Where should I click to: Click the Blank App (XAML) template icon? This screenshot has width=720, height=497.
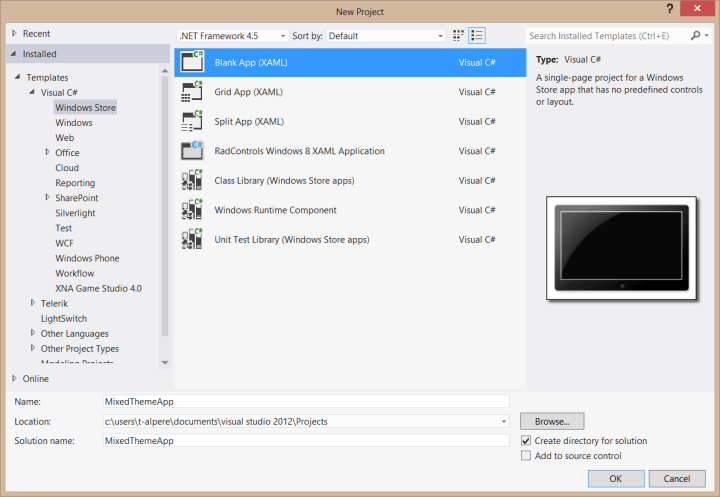191,62
